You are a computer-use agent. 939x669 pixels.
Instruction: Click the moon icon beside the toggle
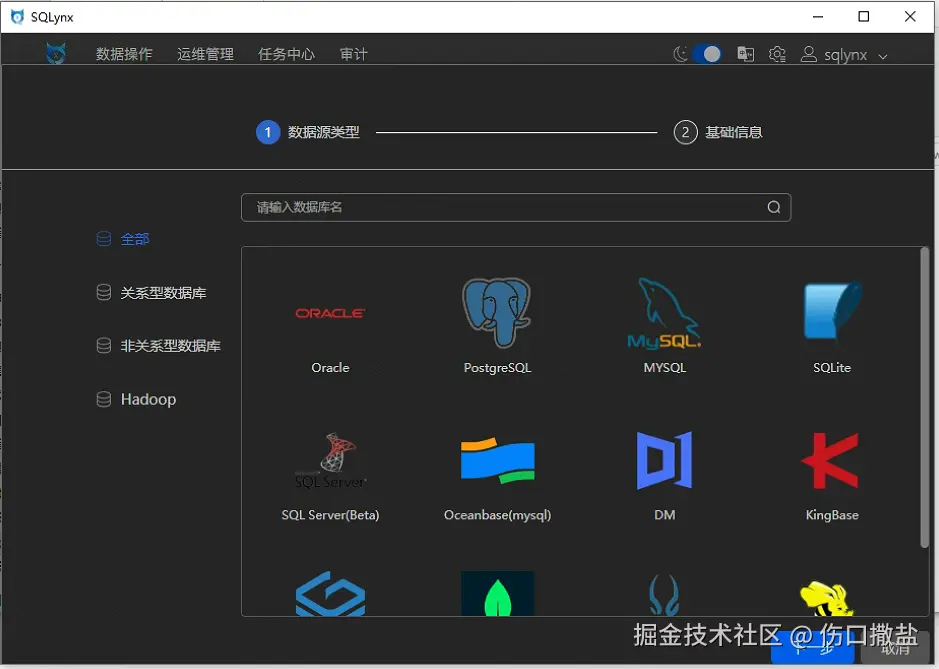click(x=680, y=55)
